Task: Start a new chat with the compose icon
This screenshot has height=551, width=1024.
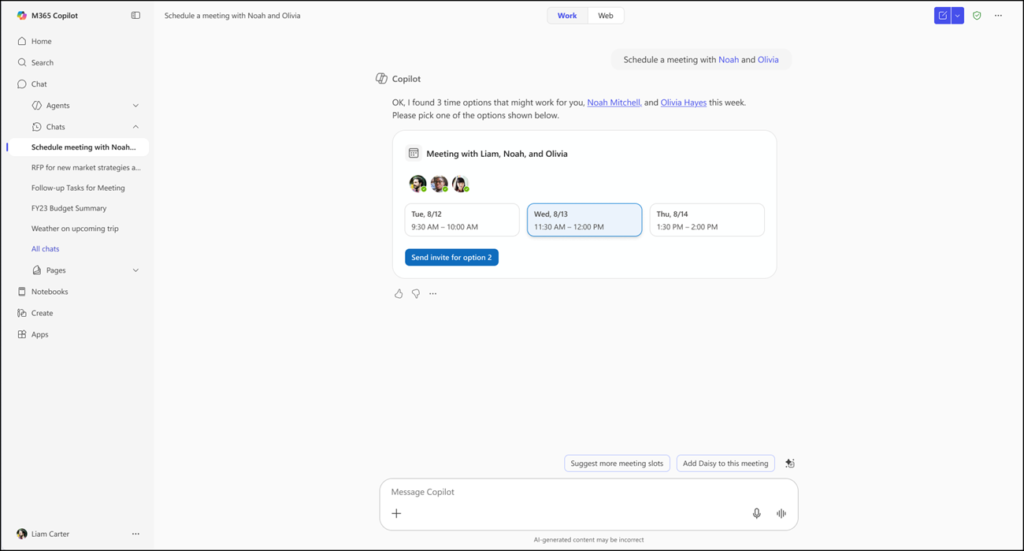Action: [942, 16]
